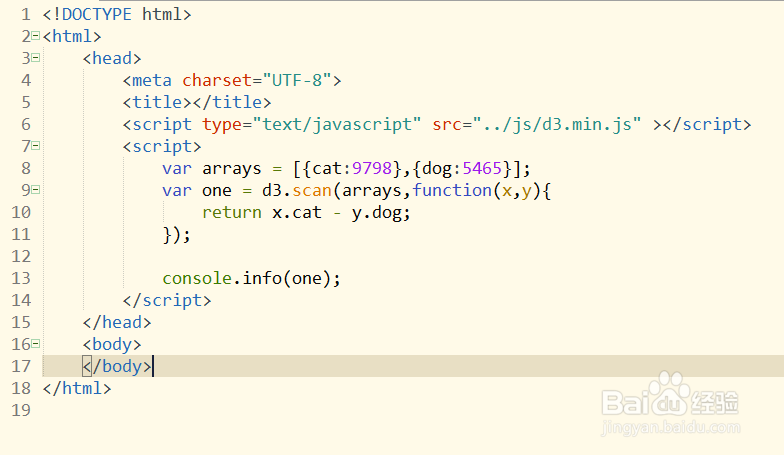Viewport: 784px width, 455px height.
Task: Click the closing html tag on line 18
Action: tap(77, 388)
